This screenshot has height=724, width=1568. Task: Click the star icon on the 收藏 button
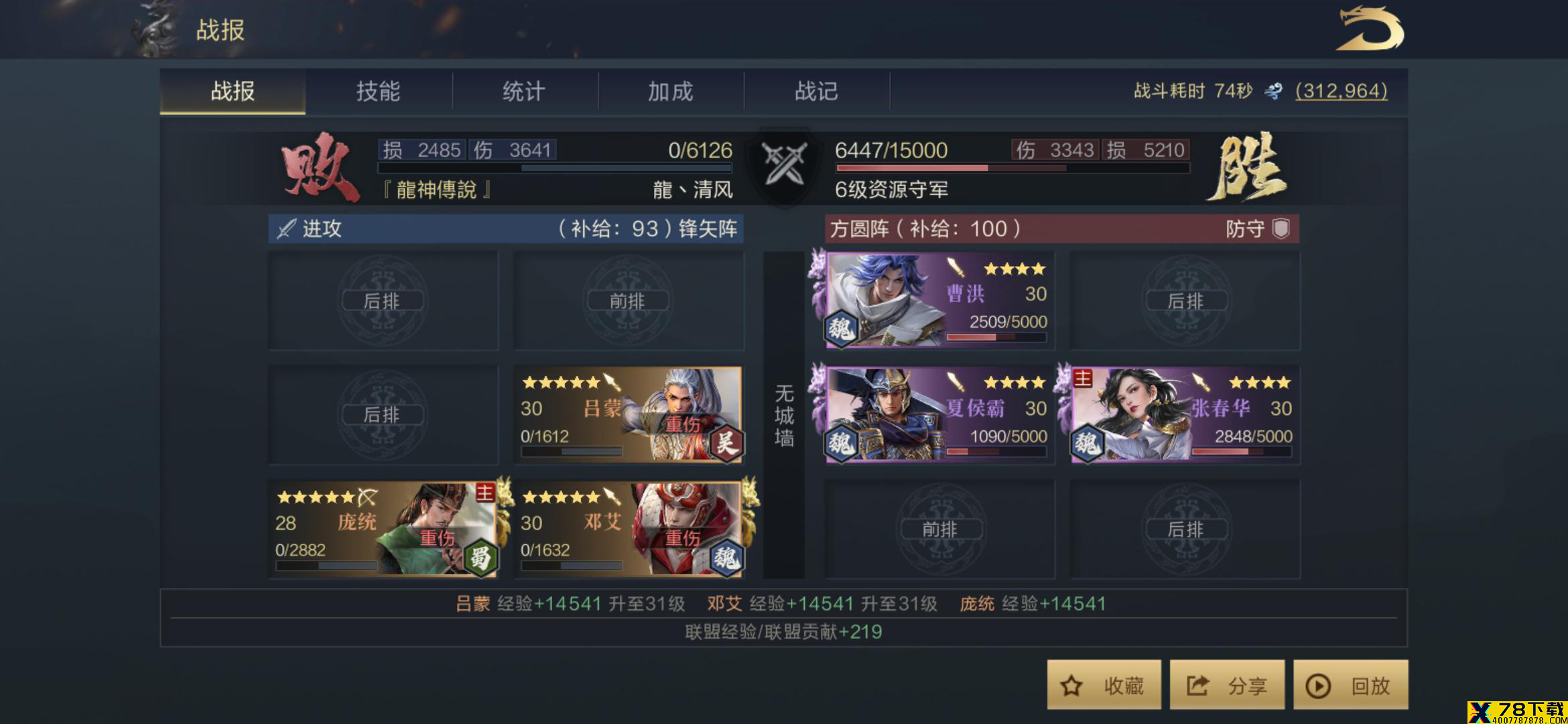click(1071, 686)
